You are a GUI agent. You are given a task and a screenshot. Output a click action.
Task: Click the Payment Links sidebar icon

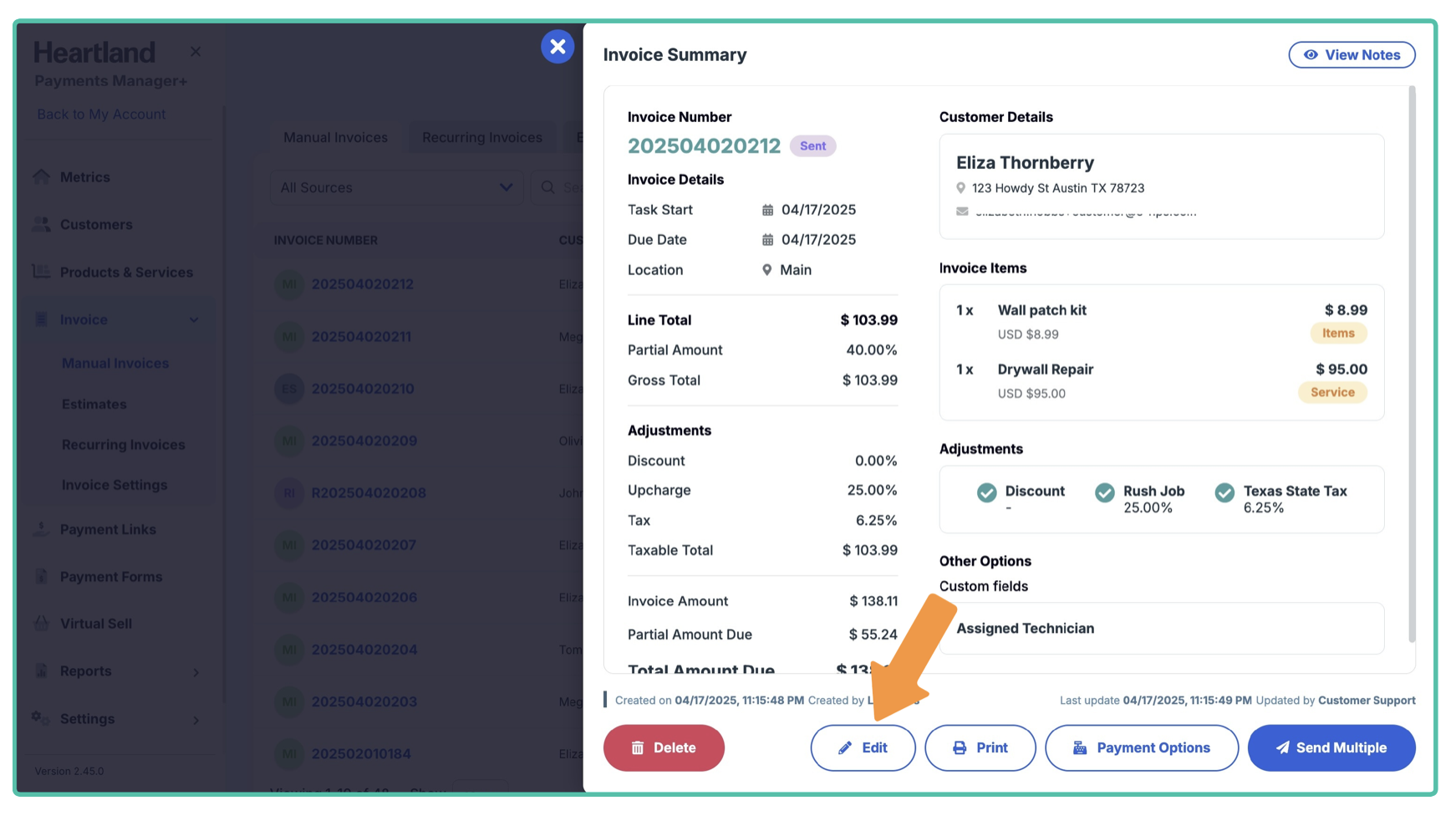(41, 529)
